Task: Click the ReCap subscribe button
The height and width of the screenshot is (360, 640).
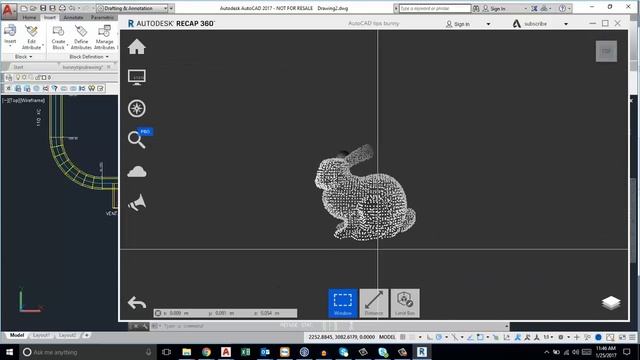Action: click(530, 24)
